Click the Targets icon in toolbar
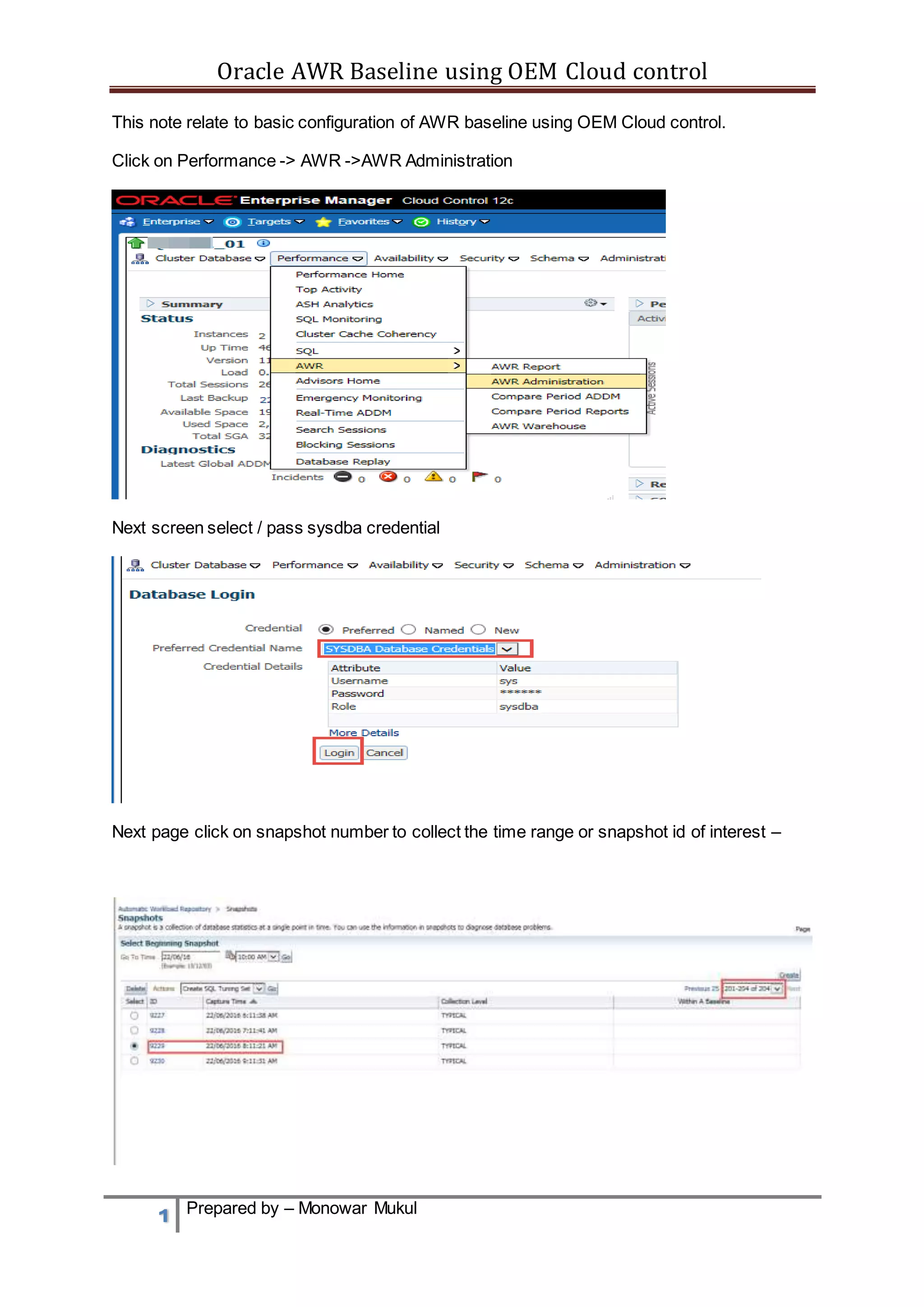The width and height of the screenshot is (924, 1307). coord(232,222)
